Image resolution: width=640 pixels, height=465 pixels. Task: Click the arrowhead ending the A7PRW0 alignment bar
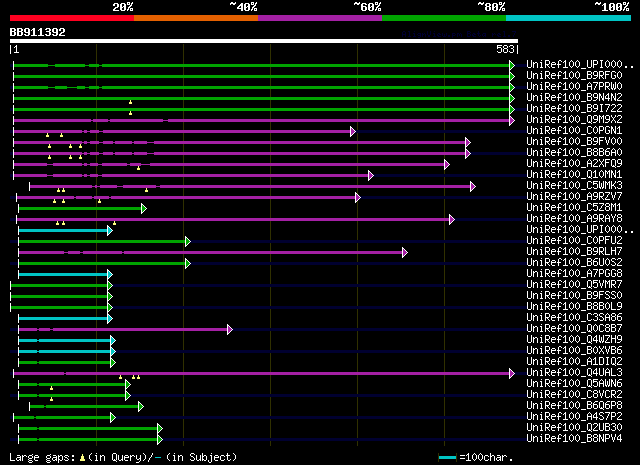pyautogui.click(x=512, y=87)
